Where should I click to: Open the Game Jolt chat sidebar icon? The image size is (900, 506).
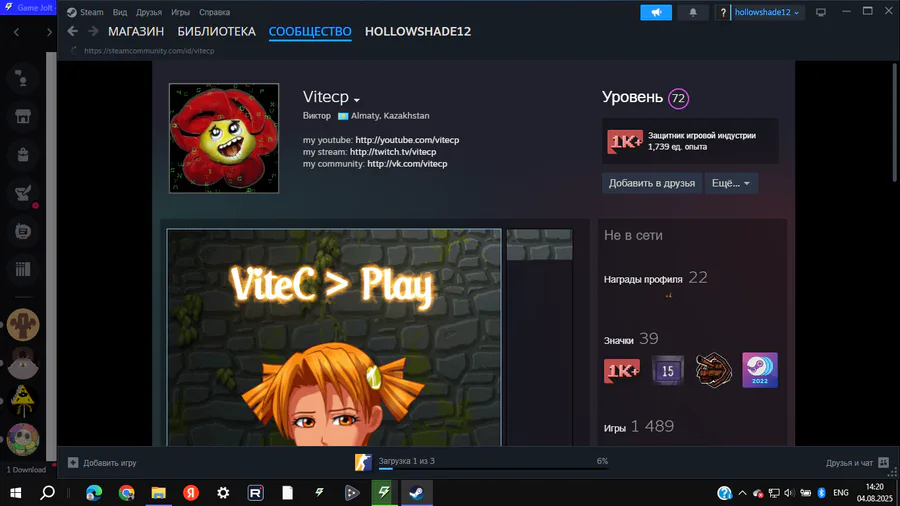click(23, 231)
